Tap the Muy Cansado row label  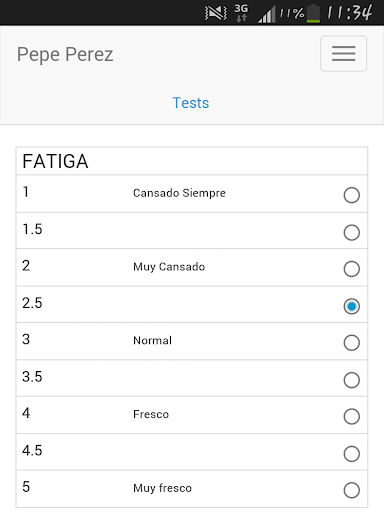[x=169, y=267]
